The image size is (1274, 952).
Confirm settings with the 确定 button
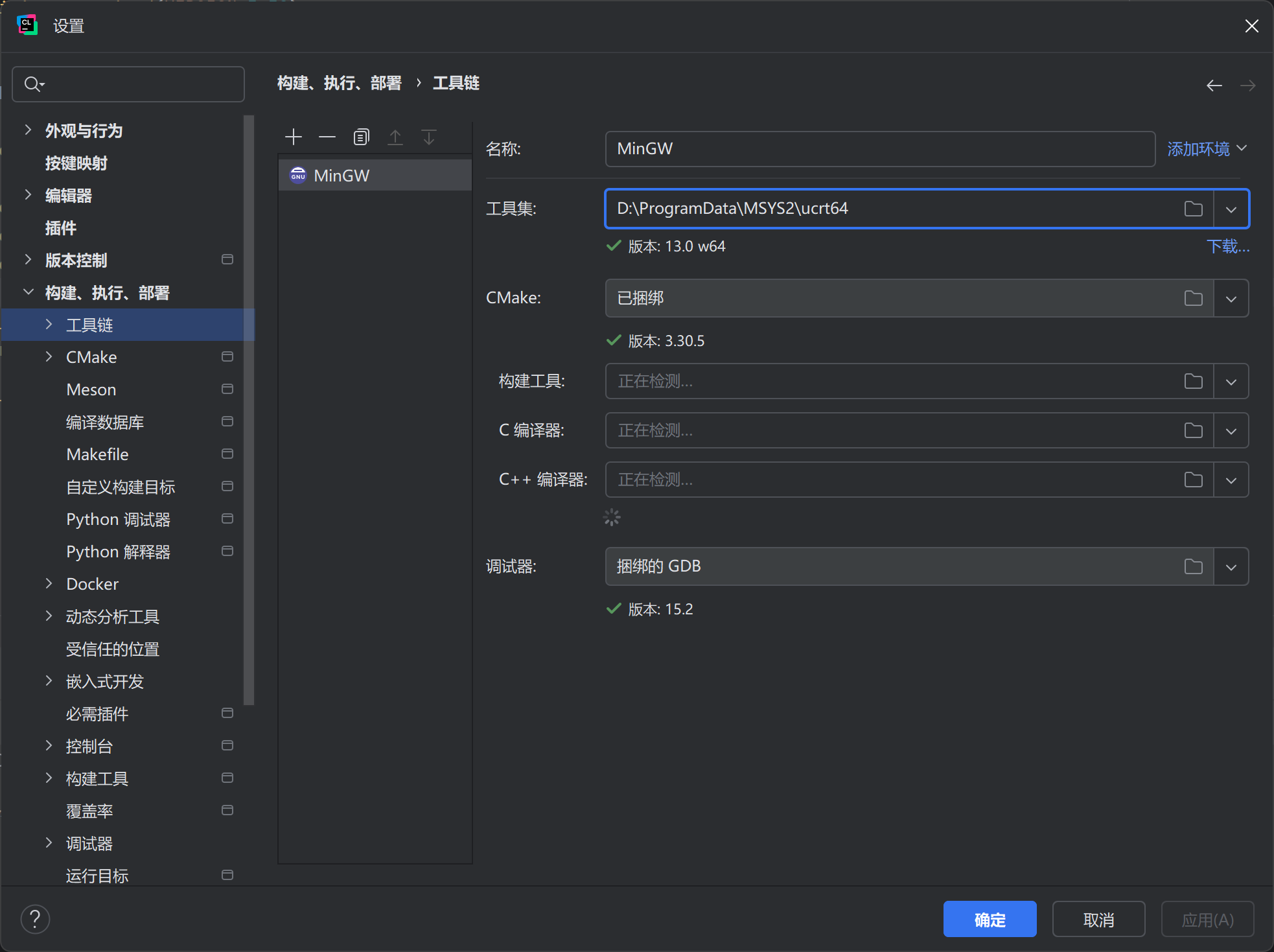coord(990,918)
